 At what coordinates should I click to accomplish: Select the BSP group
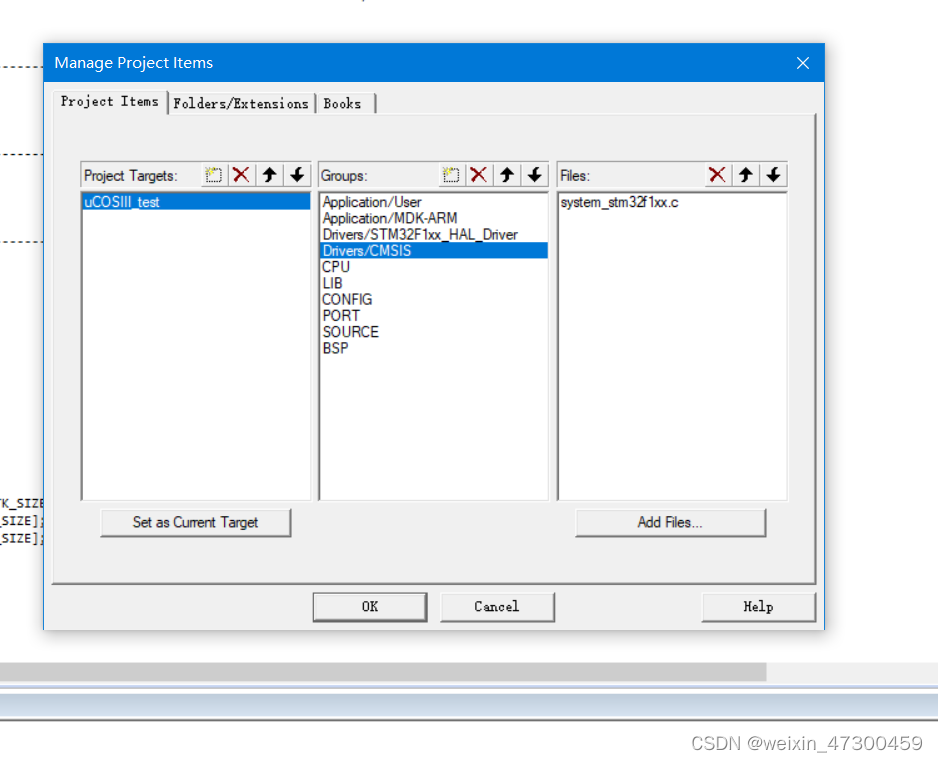click(x=434, y=348)
